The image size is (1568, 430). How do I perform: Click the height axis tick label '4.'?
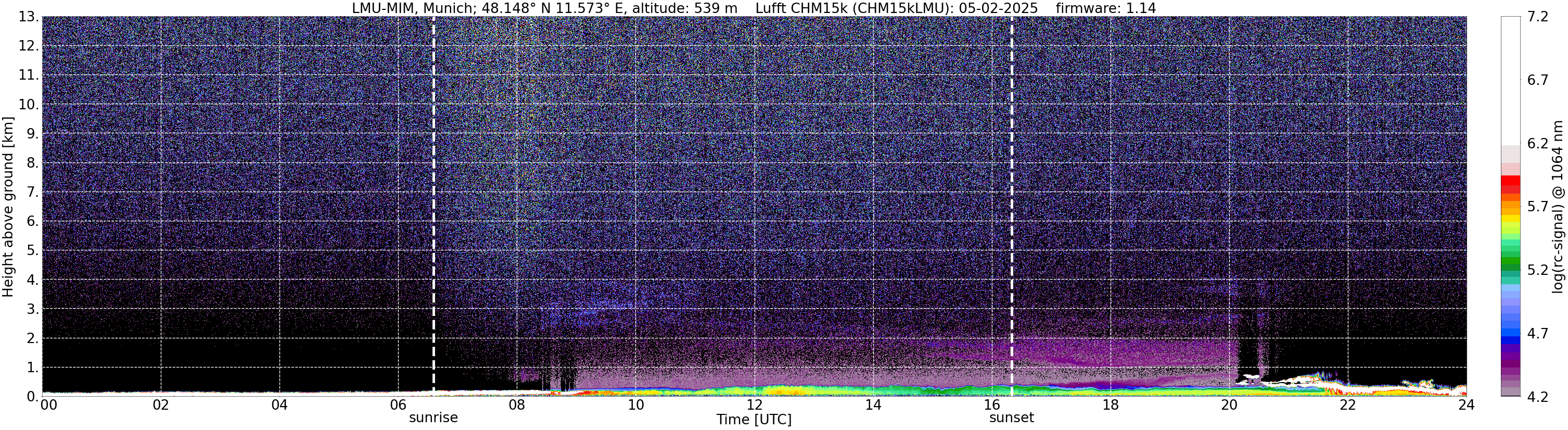point(32,280)
